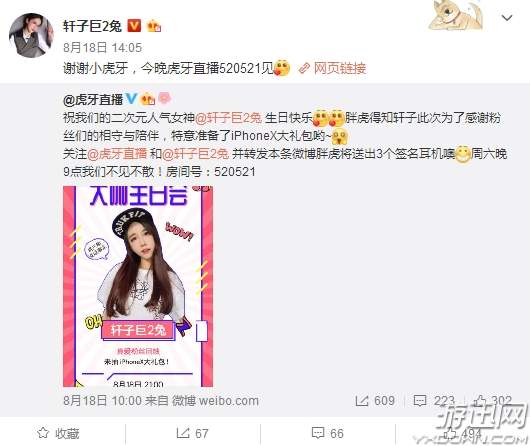
Task: Open the @虎牙直播 mention after 关注
Action: [117, 154]
